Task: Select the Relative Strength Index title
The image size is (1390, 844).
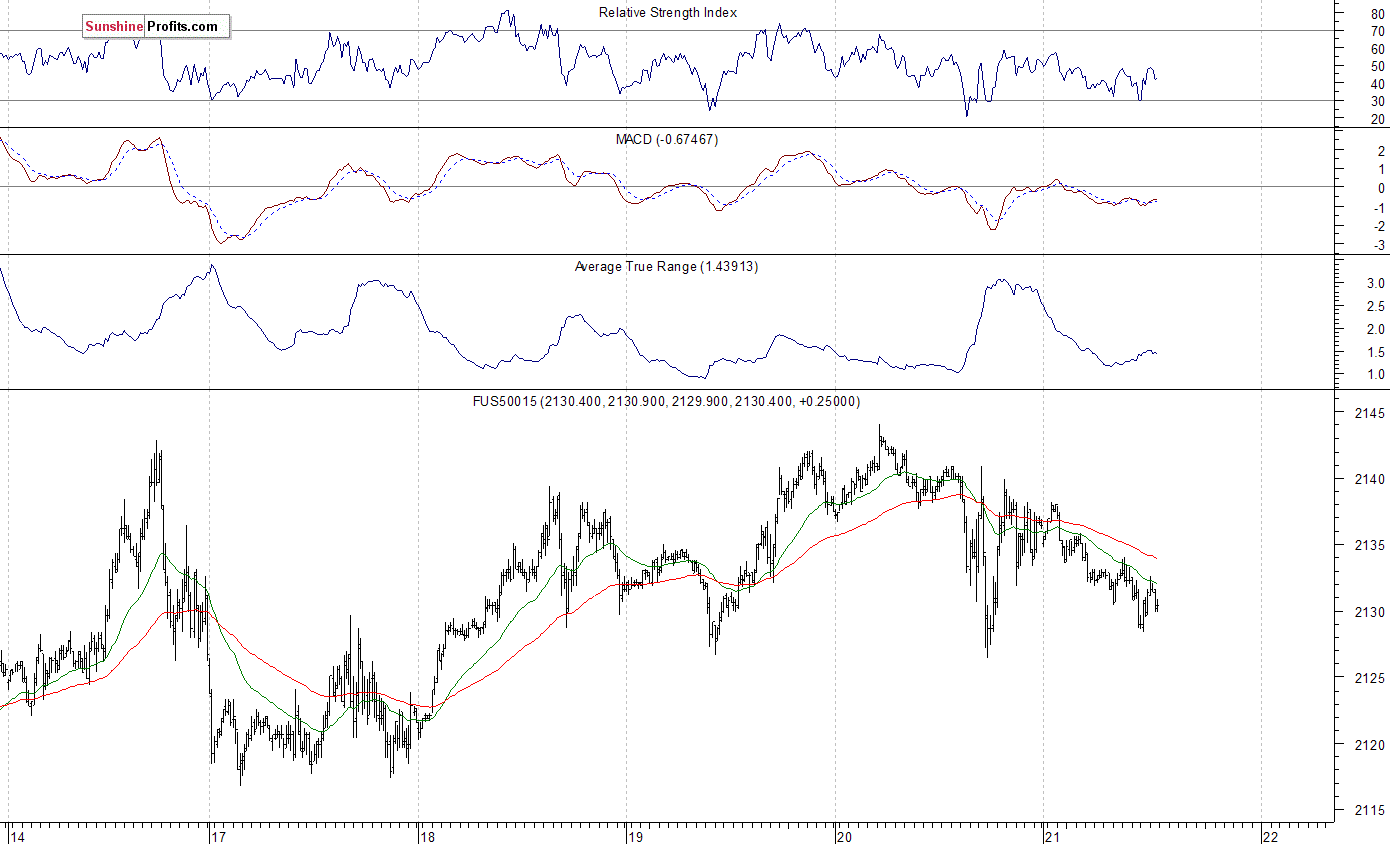Action: 668,12
